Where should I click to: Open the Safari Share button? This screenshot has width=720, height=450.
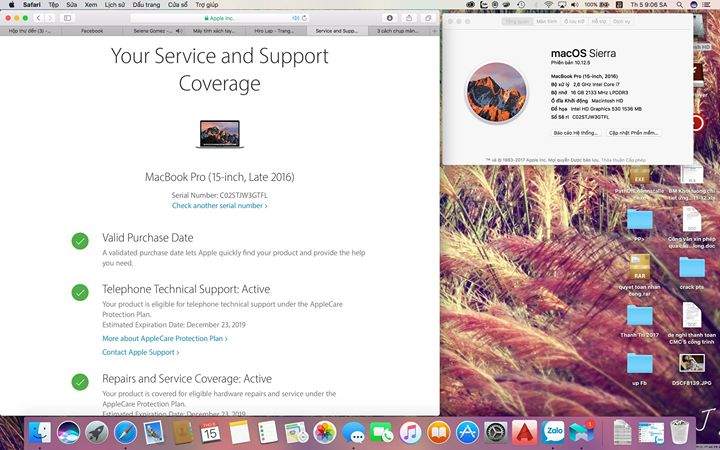click(x=409, y=18)
